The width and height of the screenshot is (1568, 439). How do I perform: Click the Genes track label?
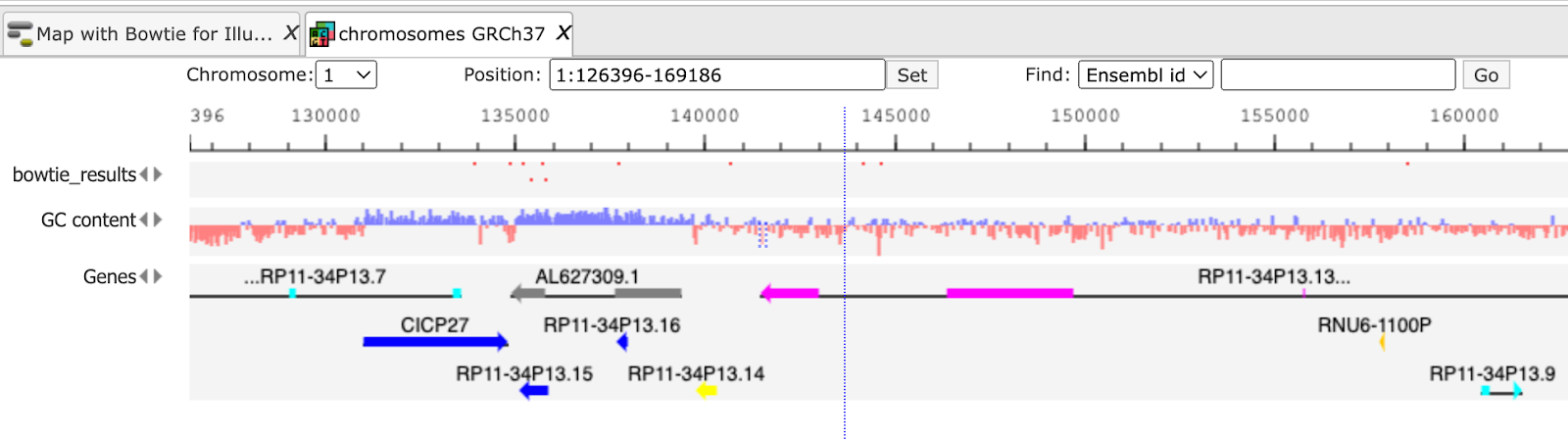(110, 276)
